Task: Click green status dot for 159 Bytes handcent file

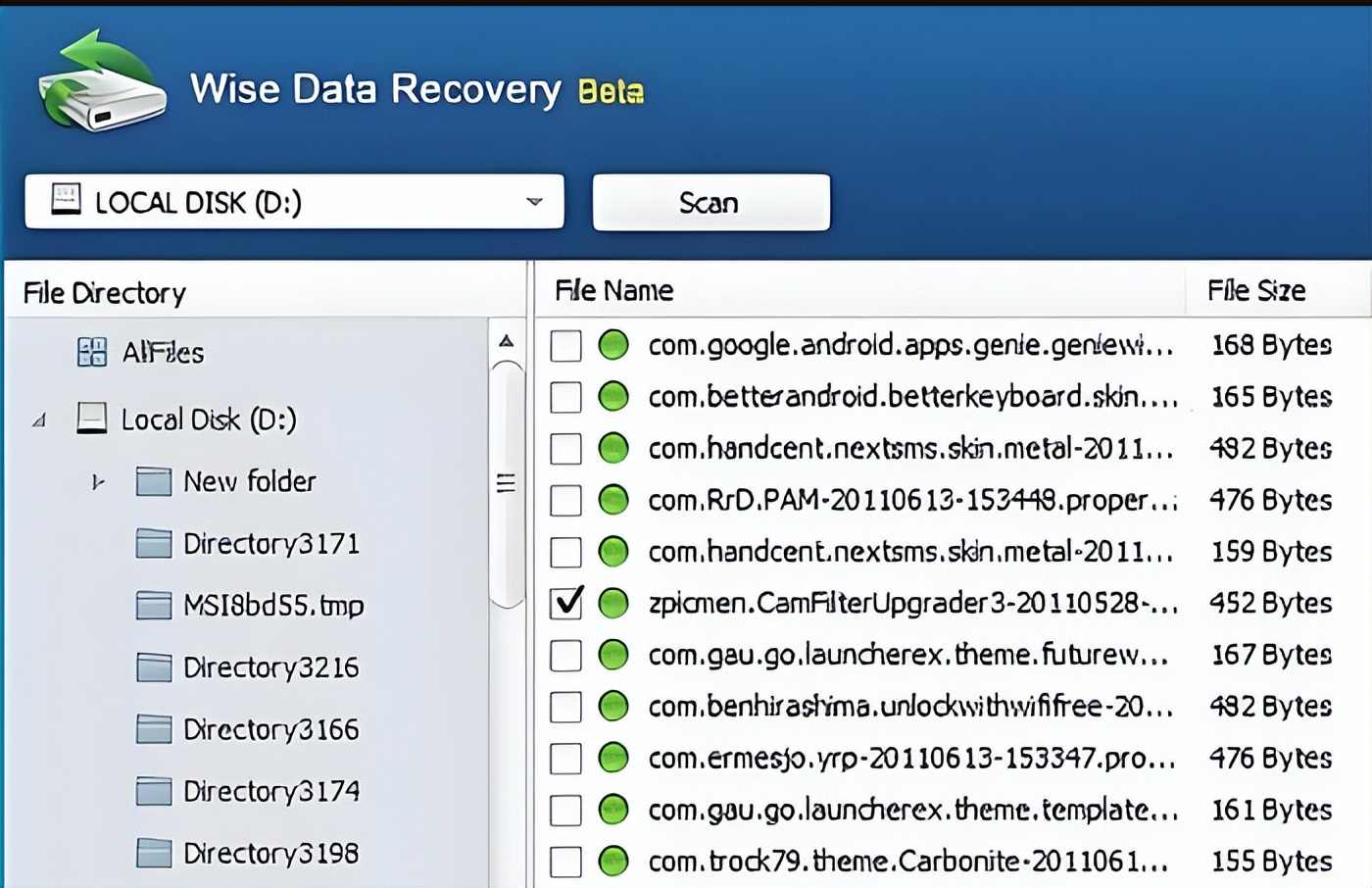Action: (x=613, y=552)
